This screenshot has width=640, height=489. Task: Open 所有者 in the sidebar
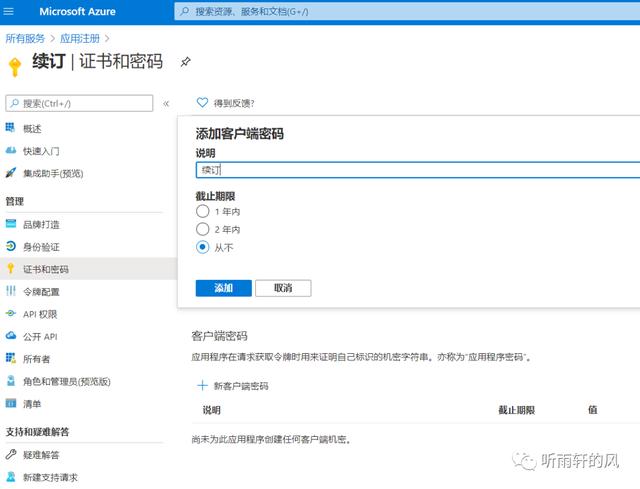(x=36, y=359)
